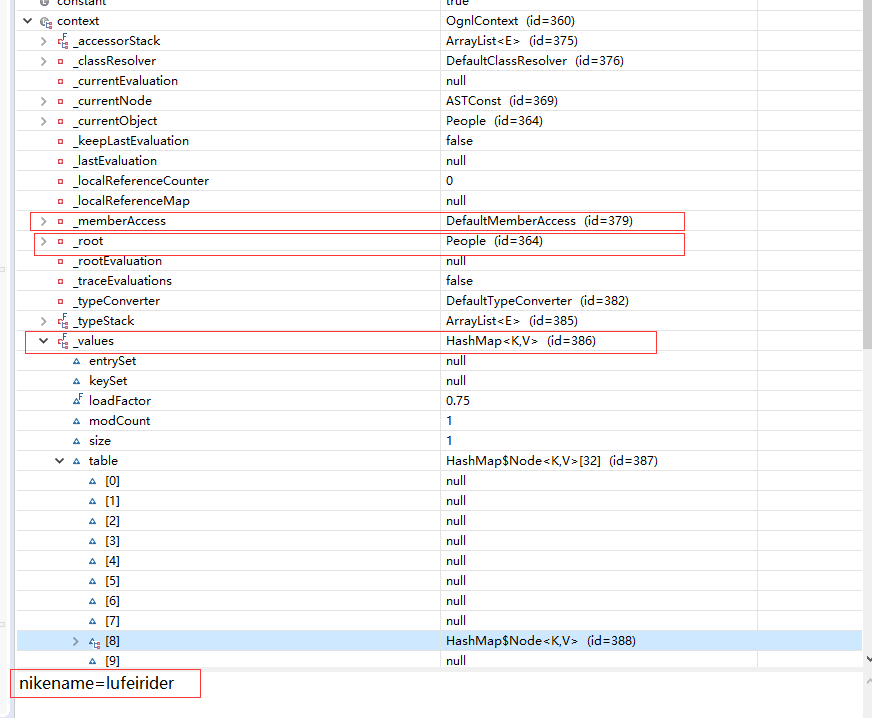The height and width of the screenshot is (718, 872).
Task: Click the _lastEvaluation field icon
Action: [x=61, y=161]
